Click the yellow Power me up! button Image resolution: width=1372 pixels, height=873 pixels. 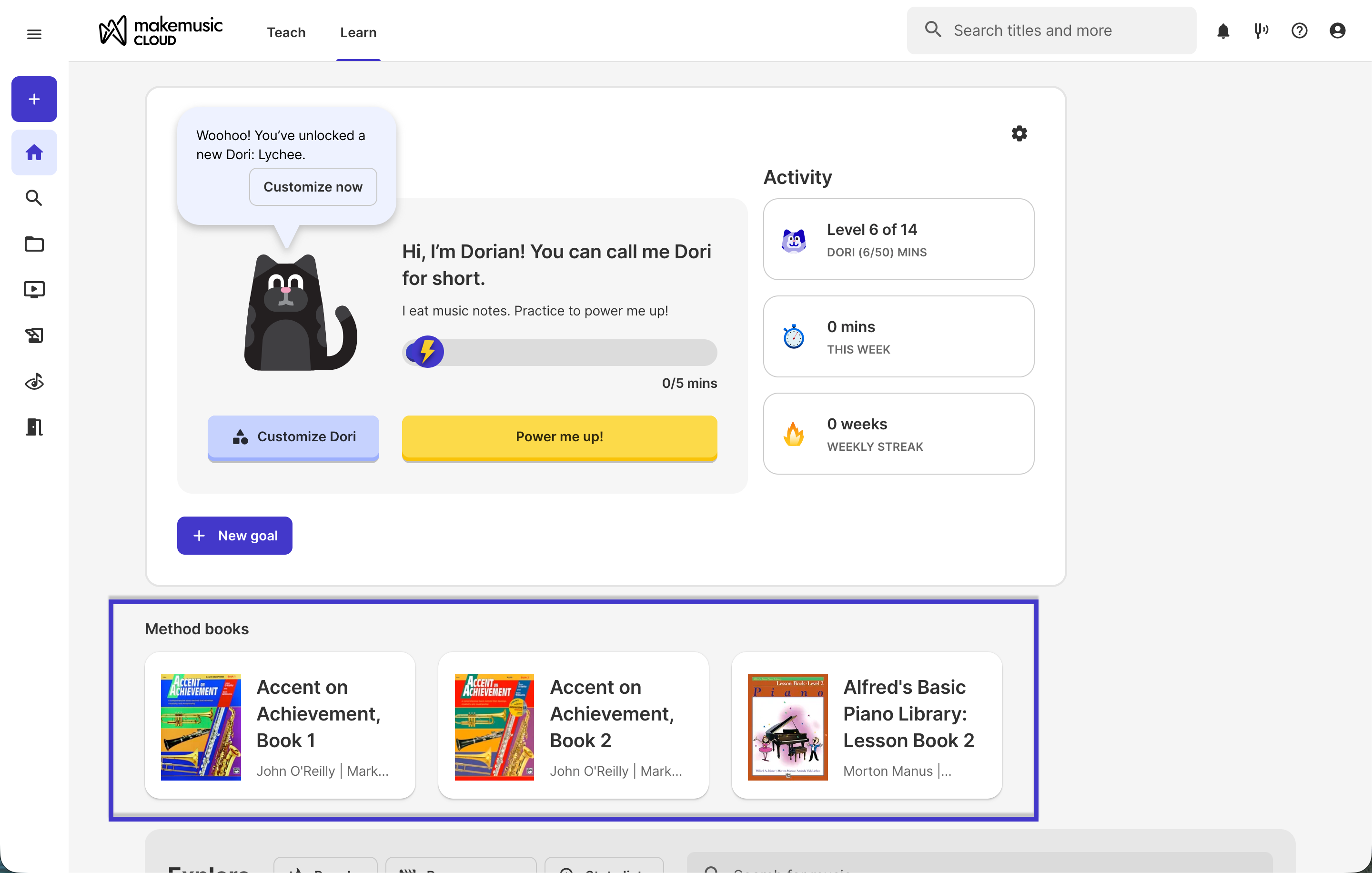click(559, 437)
